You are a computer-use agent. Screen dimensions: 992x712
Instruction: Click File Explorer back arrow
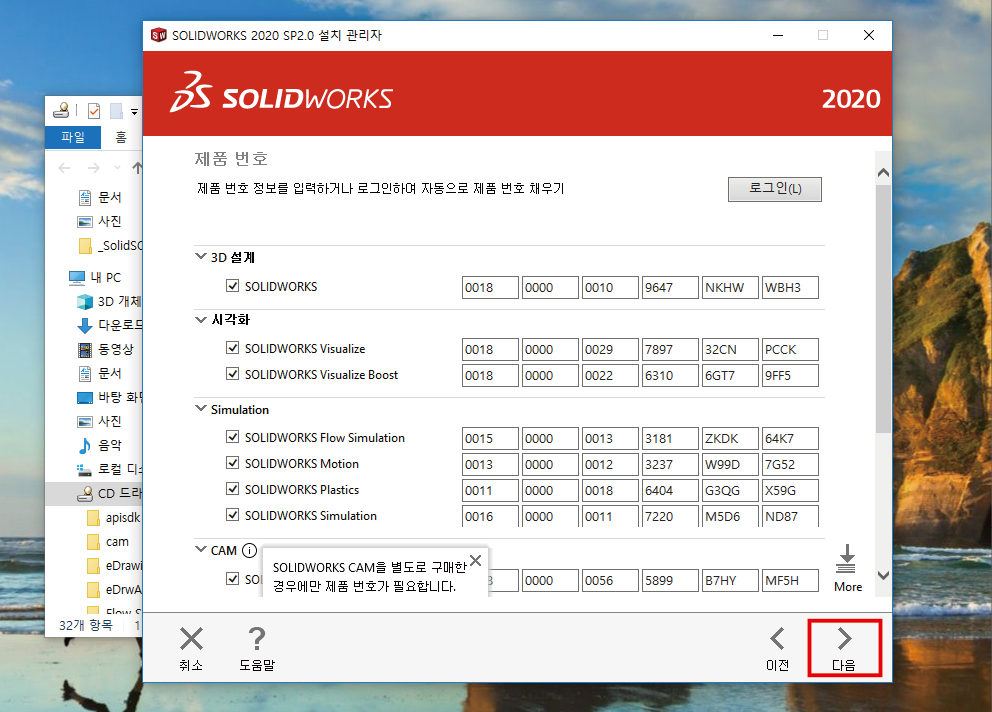point(64,168)
